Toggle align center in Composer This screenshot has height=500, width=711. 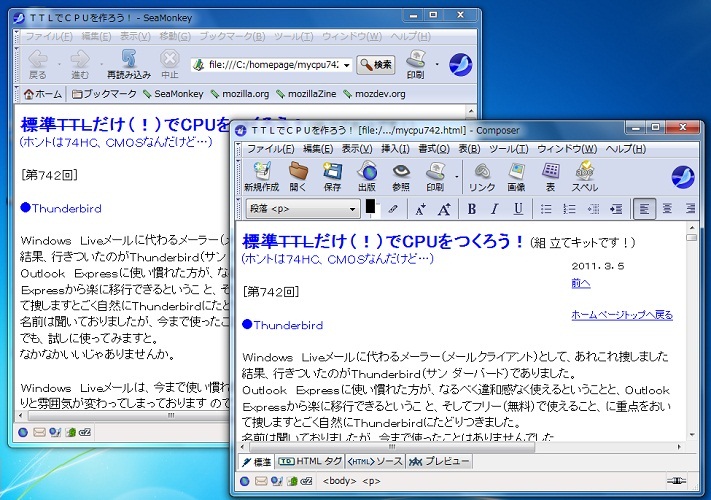pos(667,209)
